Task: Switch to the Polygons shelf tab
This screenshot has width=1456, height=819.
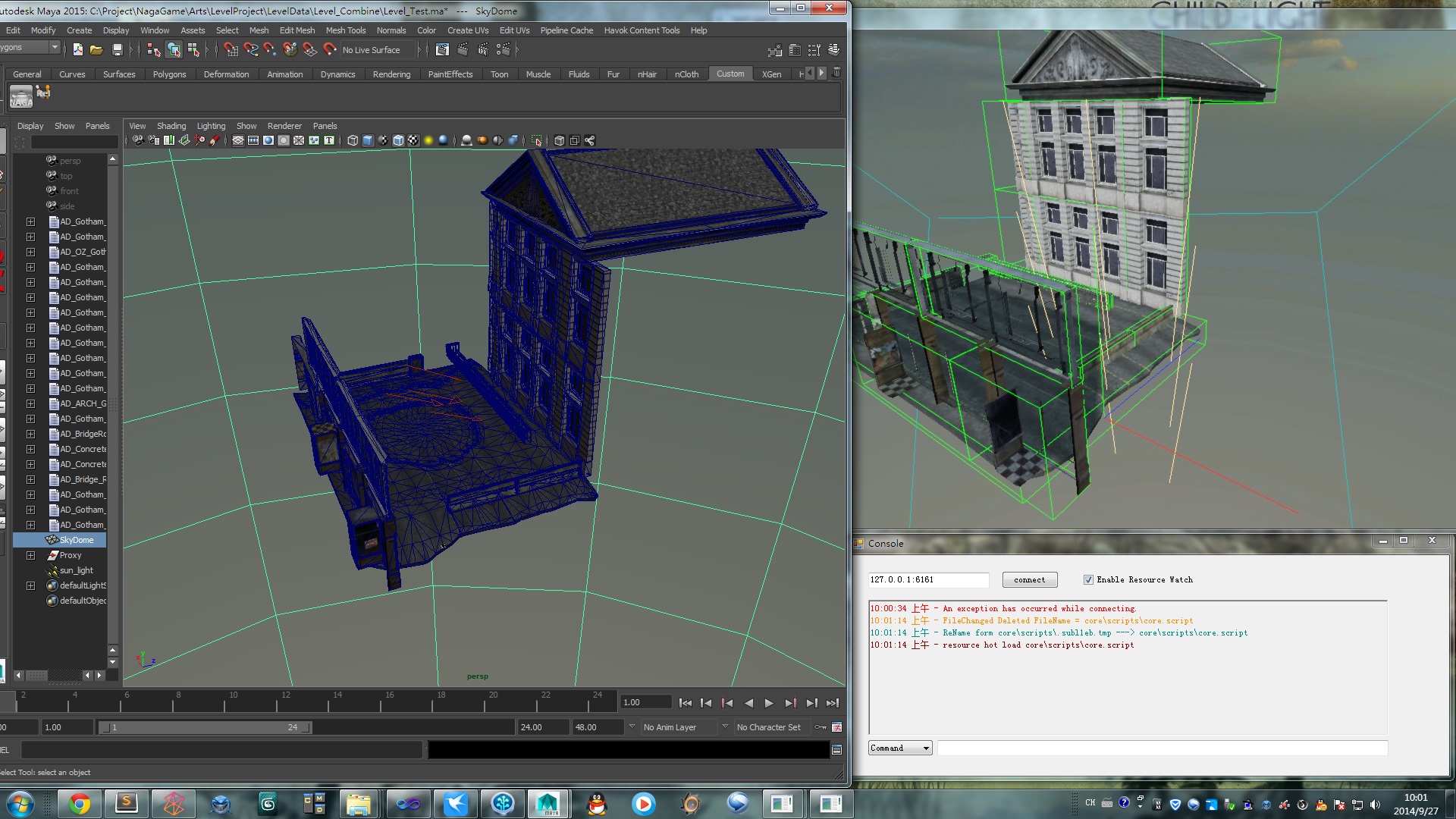Action: tap(169, 74)
